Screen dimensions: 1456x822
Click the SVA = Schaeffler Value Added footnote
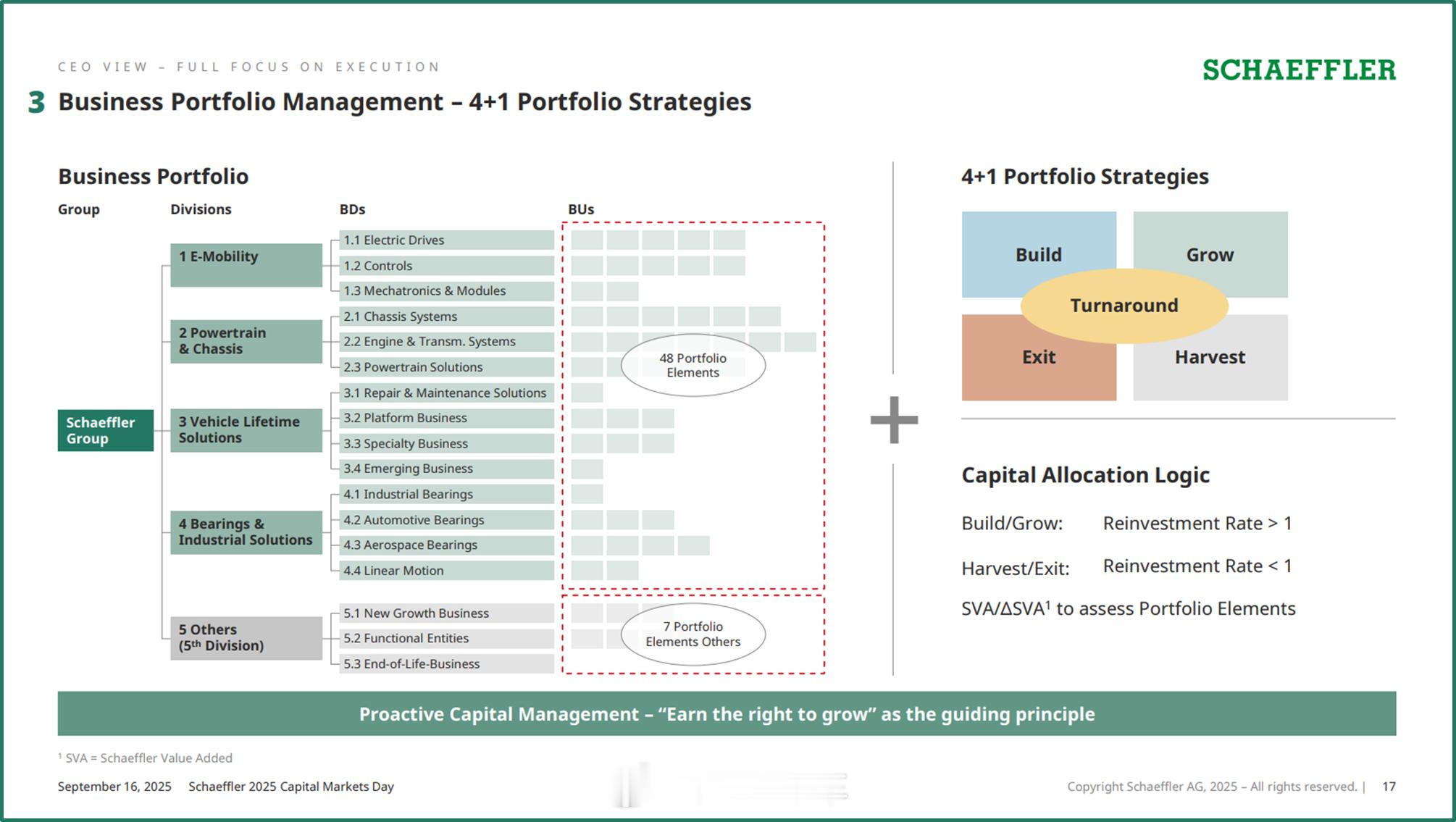(145, 758)
